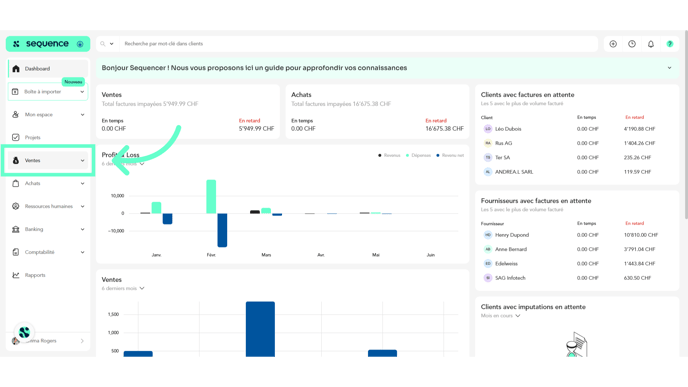The height and width of the screenshot is (387, 688).
Task: Expand the welcome guide banner chevron
Action: 670,68
